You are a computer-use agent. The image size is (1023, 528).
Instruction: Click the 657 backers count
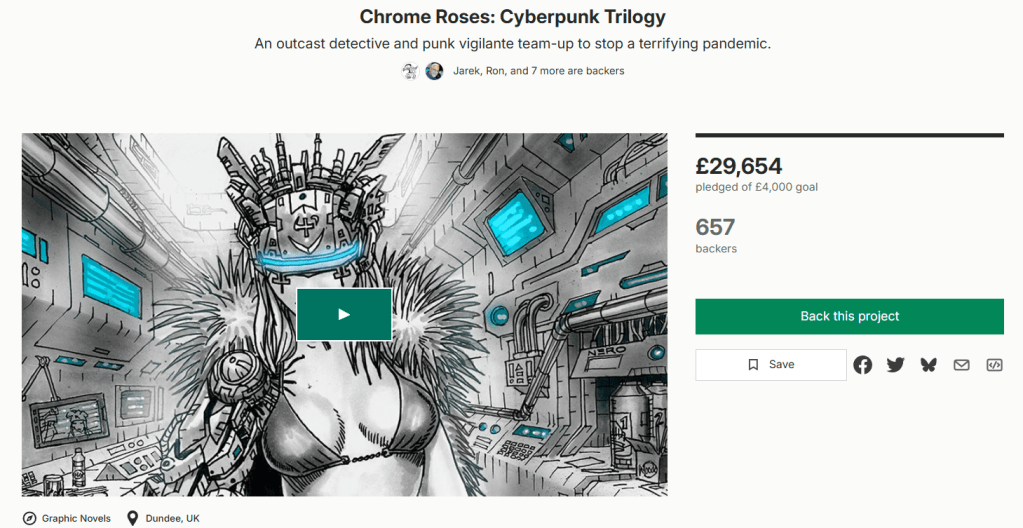[x=715, y=227]
